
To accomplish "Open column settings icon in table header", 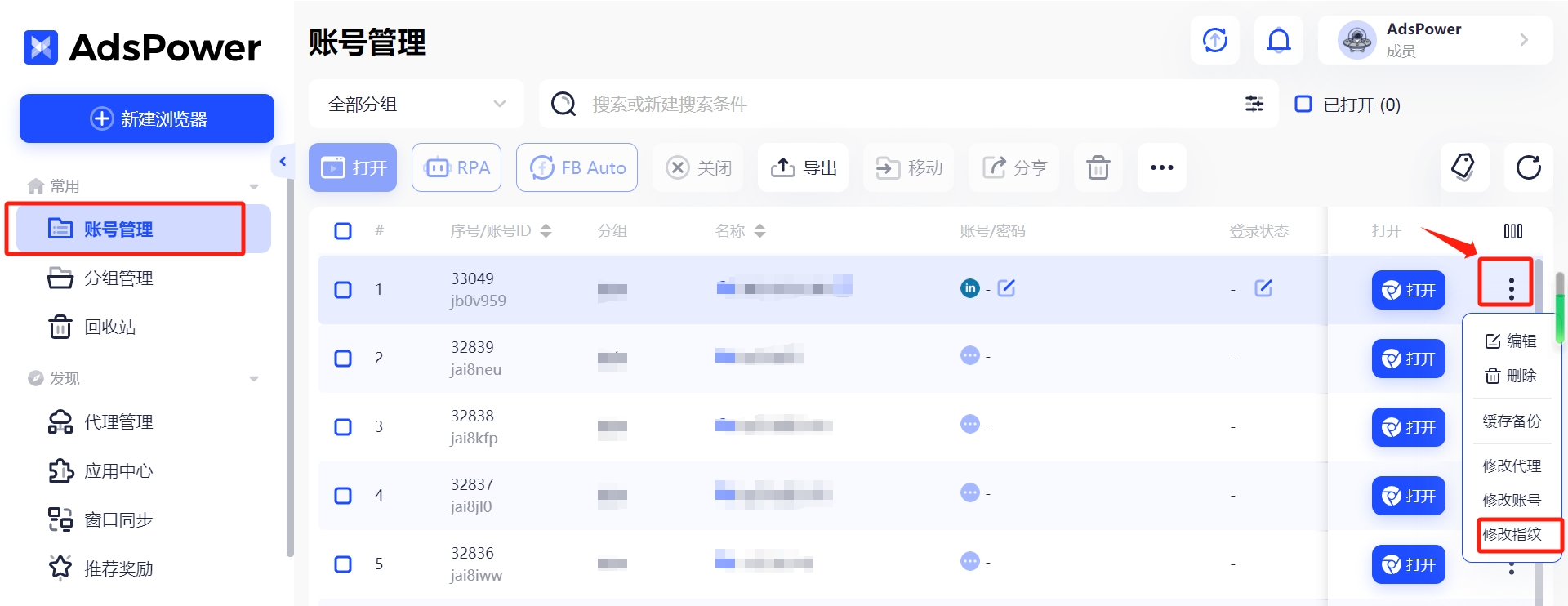I will pos(1513,231).
